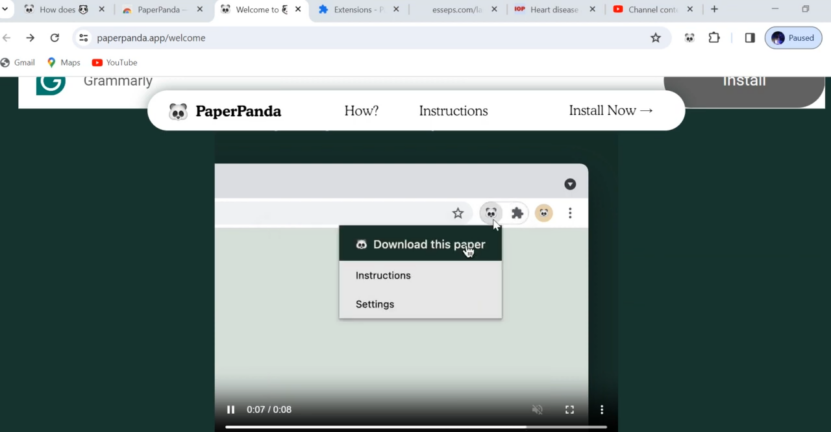Image resolution: width=831 pixels, height=432 pixels.
Task: Click the panda profile avatar in the demo video
Action: click(x=544, y=213)
